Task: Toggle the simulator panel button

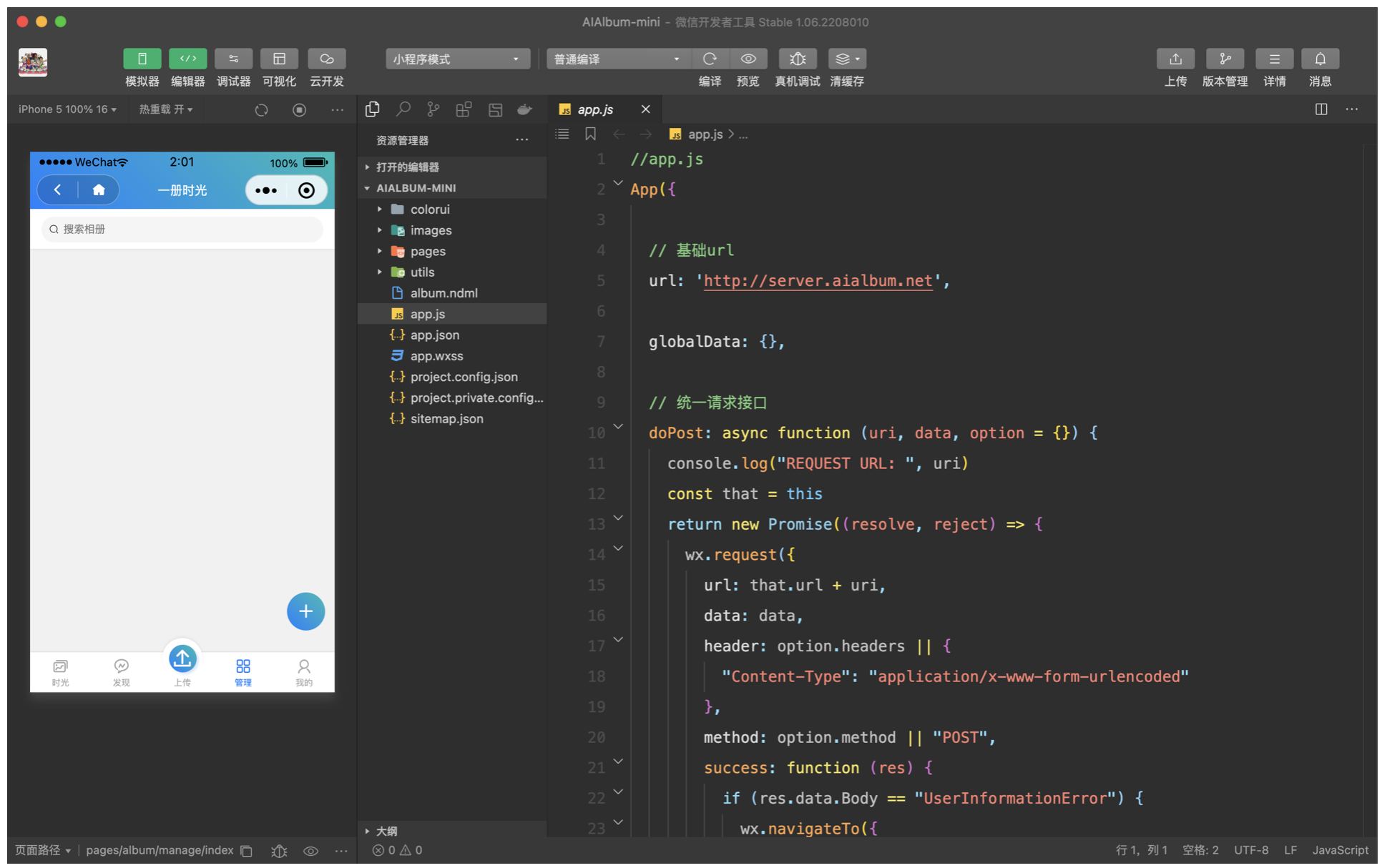Action: (x=142, y=59)
